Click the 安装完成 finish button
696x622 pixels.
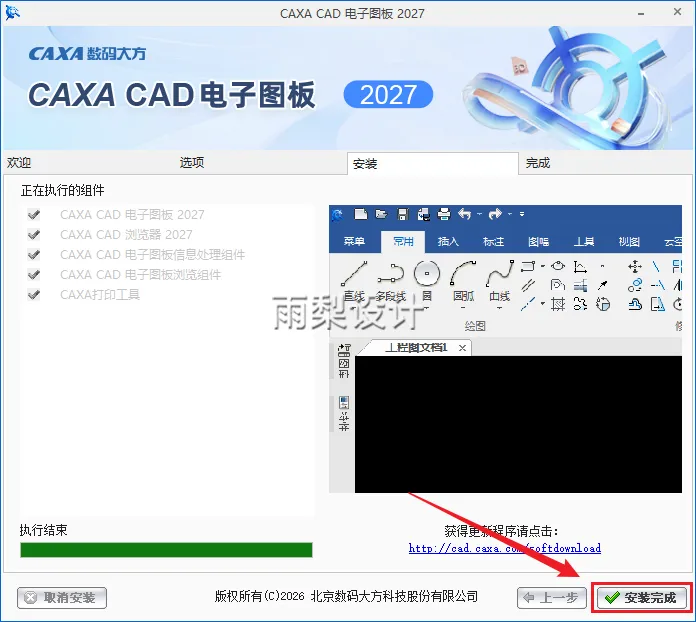[642, 598]
